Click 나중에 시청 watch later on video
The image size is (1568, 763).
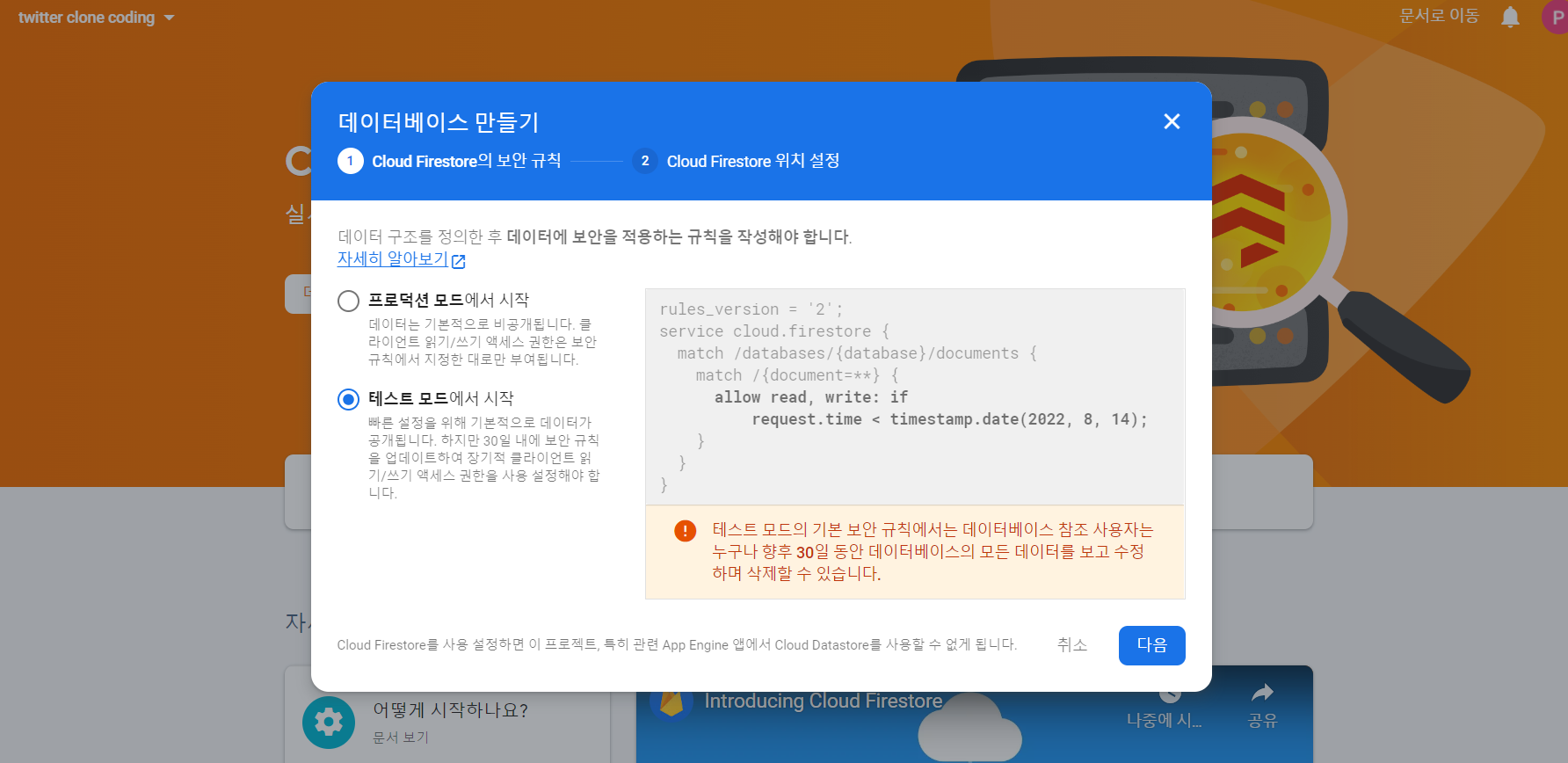pos(1165,708)
